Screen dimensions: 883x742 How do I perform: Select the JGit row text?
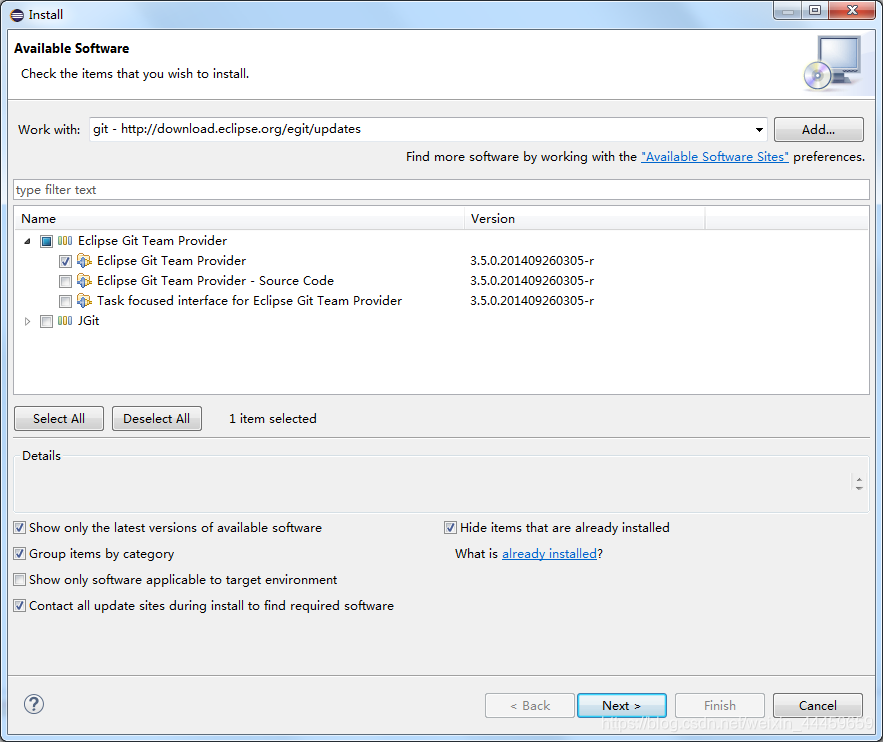88,321
